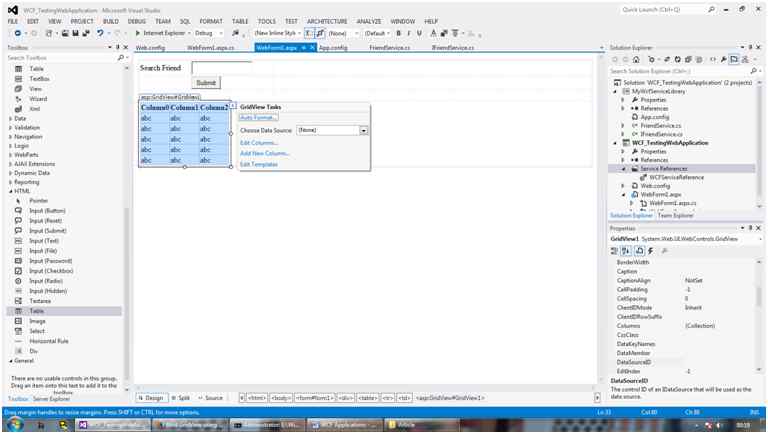768x434 pixels.
Task: Click the Save icon in the toolbar
Action: (x=76, y=33)
